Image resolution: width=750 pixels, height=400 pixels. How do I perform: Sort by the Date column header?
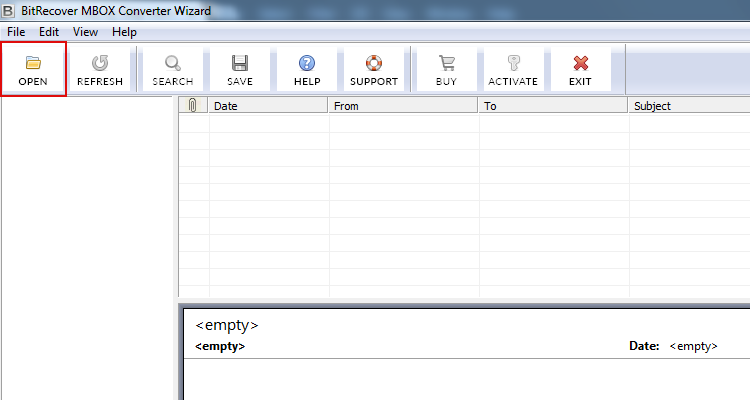(268, 106)
